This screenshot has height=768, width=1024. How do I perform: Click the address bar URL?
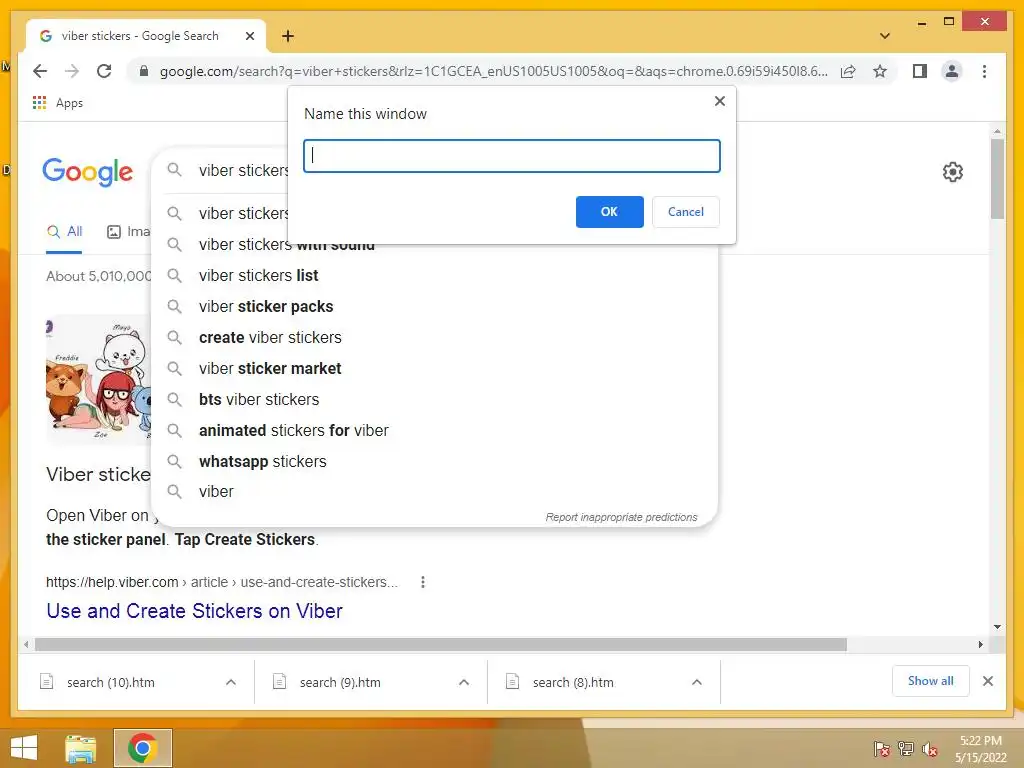click(x=494, y=71)
